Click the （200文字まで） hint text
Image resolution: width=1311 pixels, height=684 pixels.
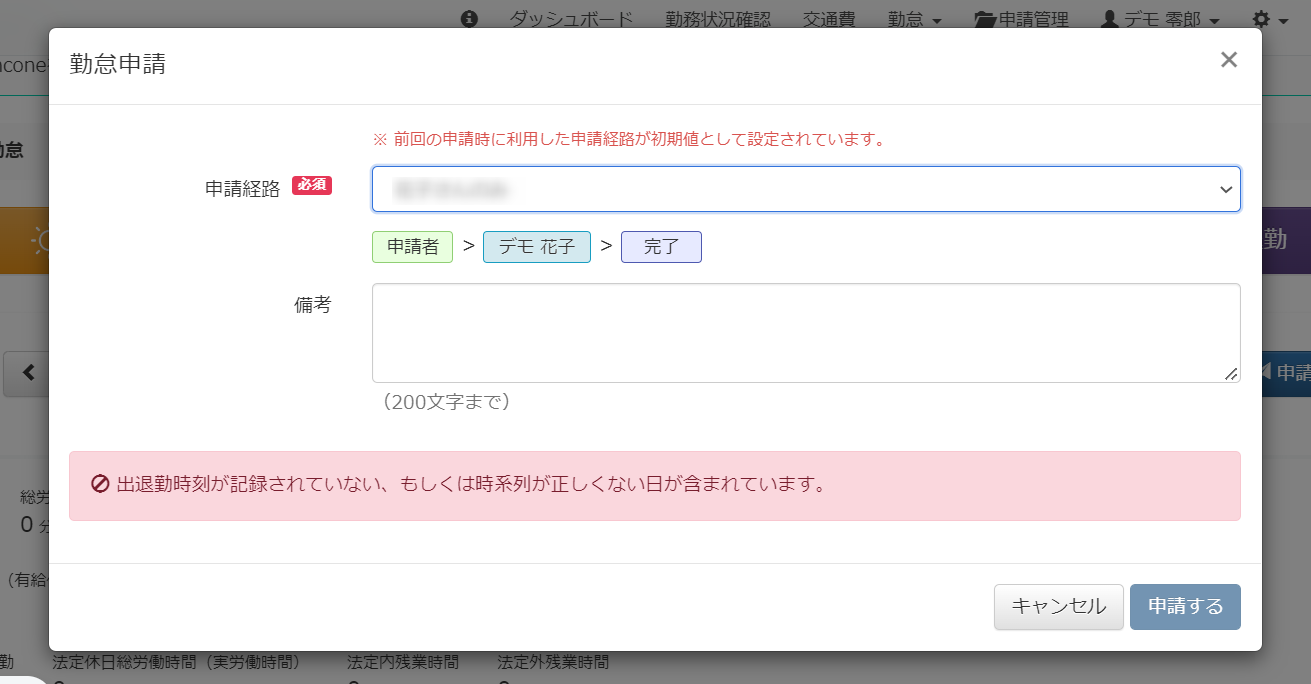tap(446, 402)
